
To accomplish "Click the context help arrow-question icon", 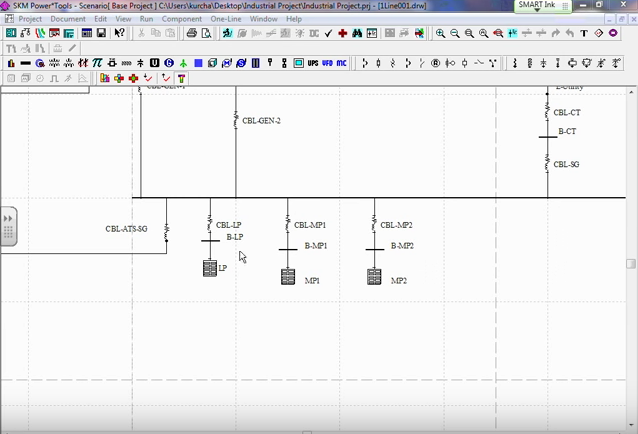I will click(x=120, y=34).
